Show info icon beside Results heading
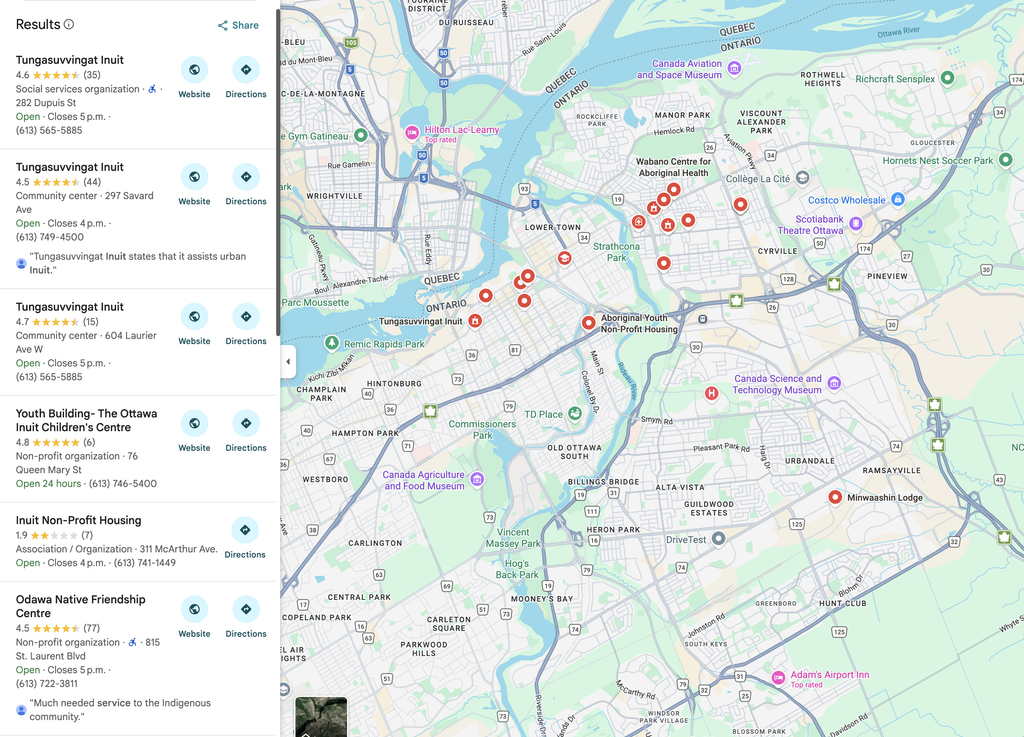This screenshot has height=737, width=1024. click(x=69, y=24)
